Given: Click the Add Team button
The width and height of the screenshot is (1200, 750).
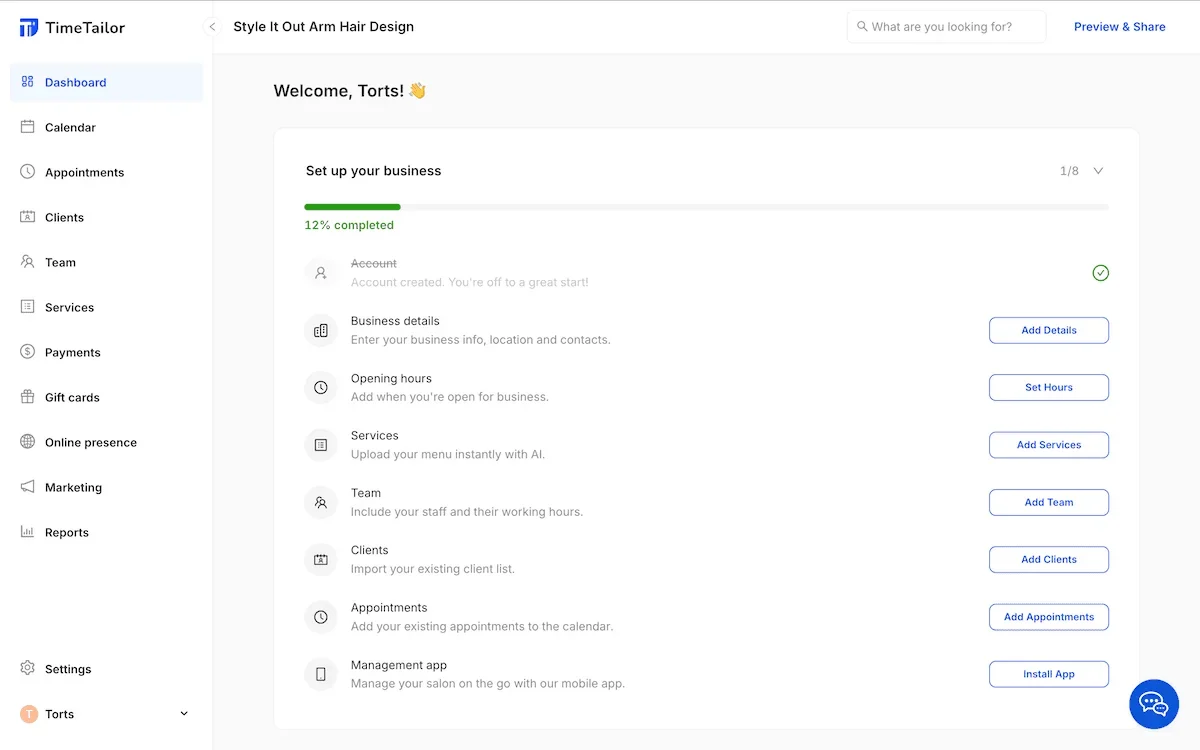Looking at the screenshot, I should coord(1049,502).
